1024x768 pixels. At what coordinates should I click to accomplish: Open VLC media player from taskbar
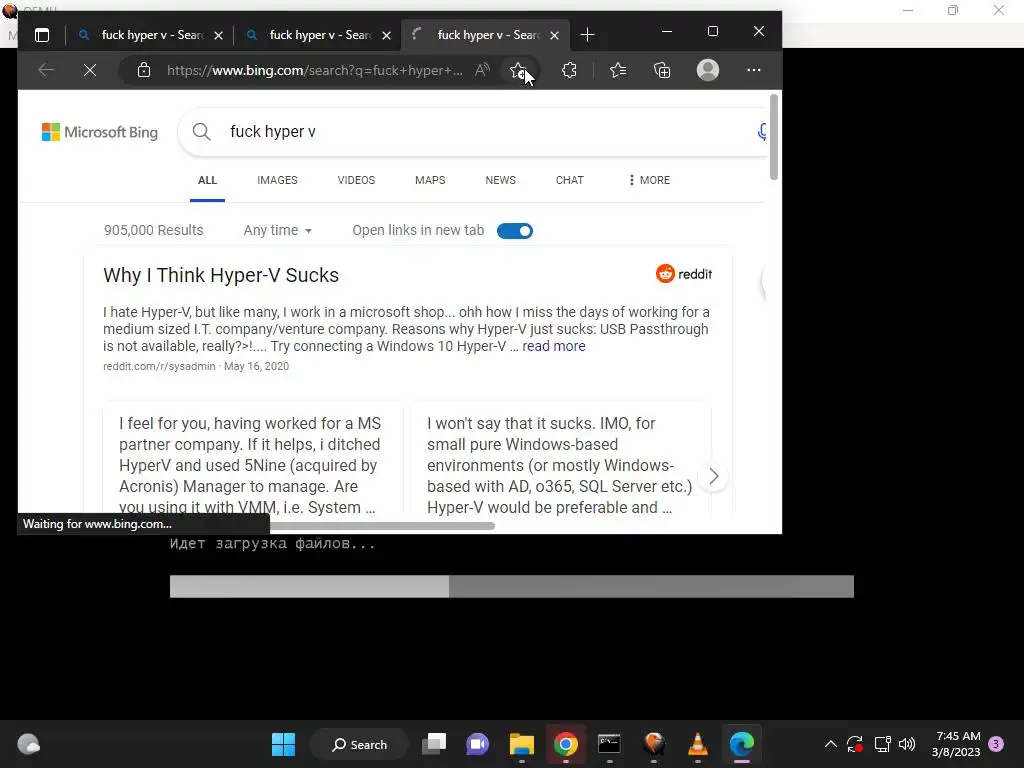pos(697,744)
